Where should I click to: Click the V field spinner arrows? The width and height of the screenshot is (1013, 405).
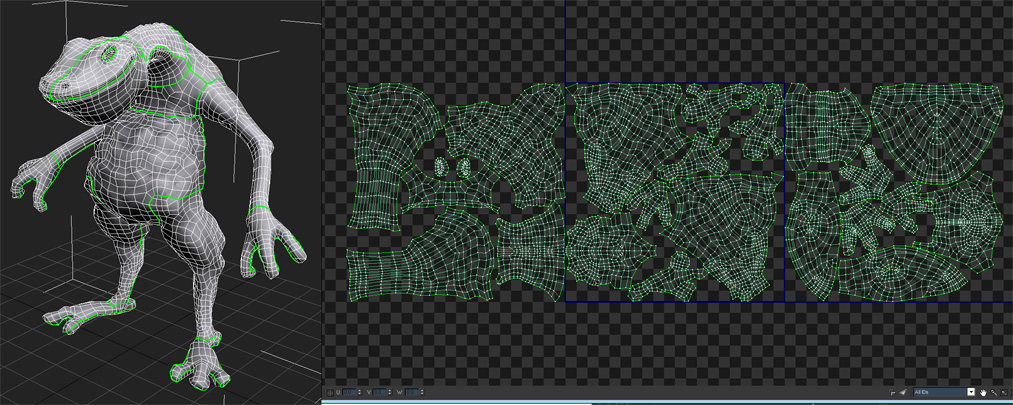coord(390,392)
